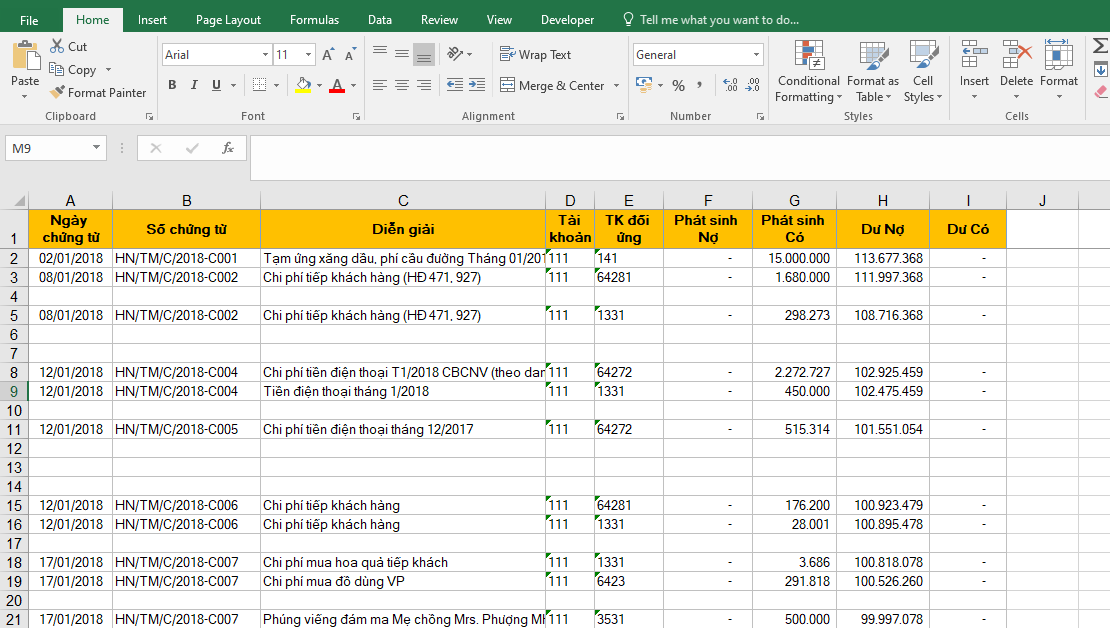This screenshot has width=1110, height=628.
Task: Select column C header
Action: click(x=403, y=201)
